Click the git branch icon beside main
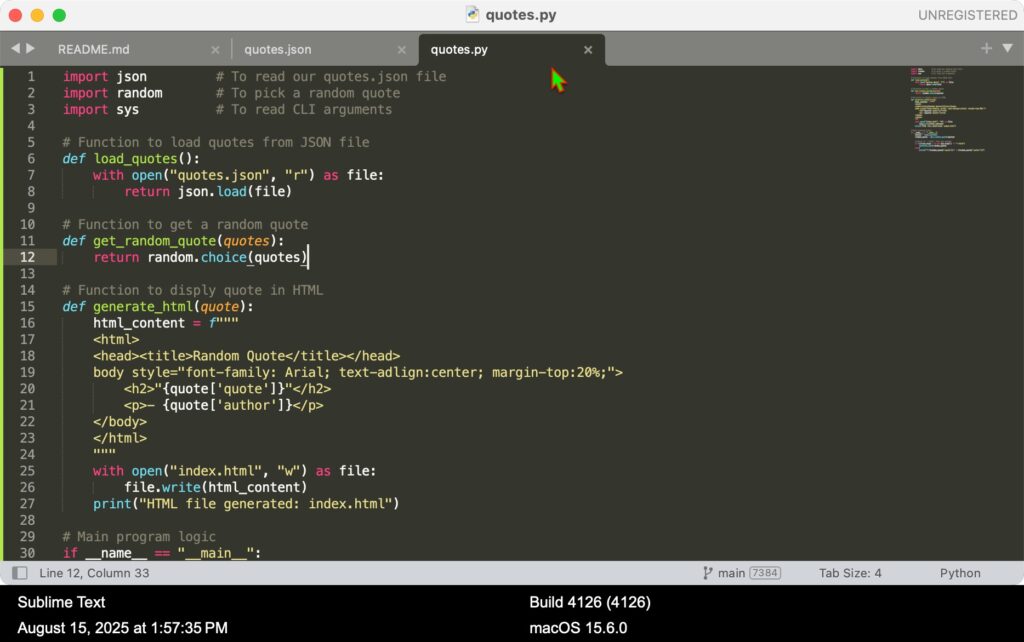This screenshot has width=1024, height=642. 708,573
